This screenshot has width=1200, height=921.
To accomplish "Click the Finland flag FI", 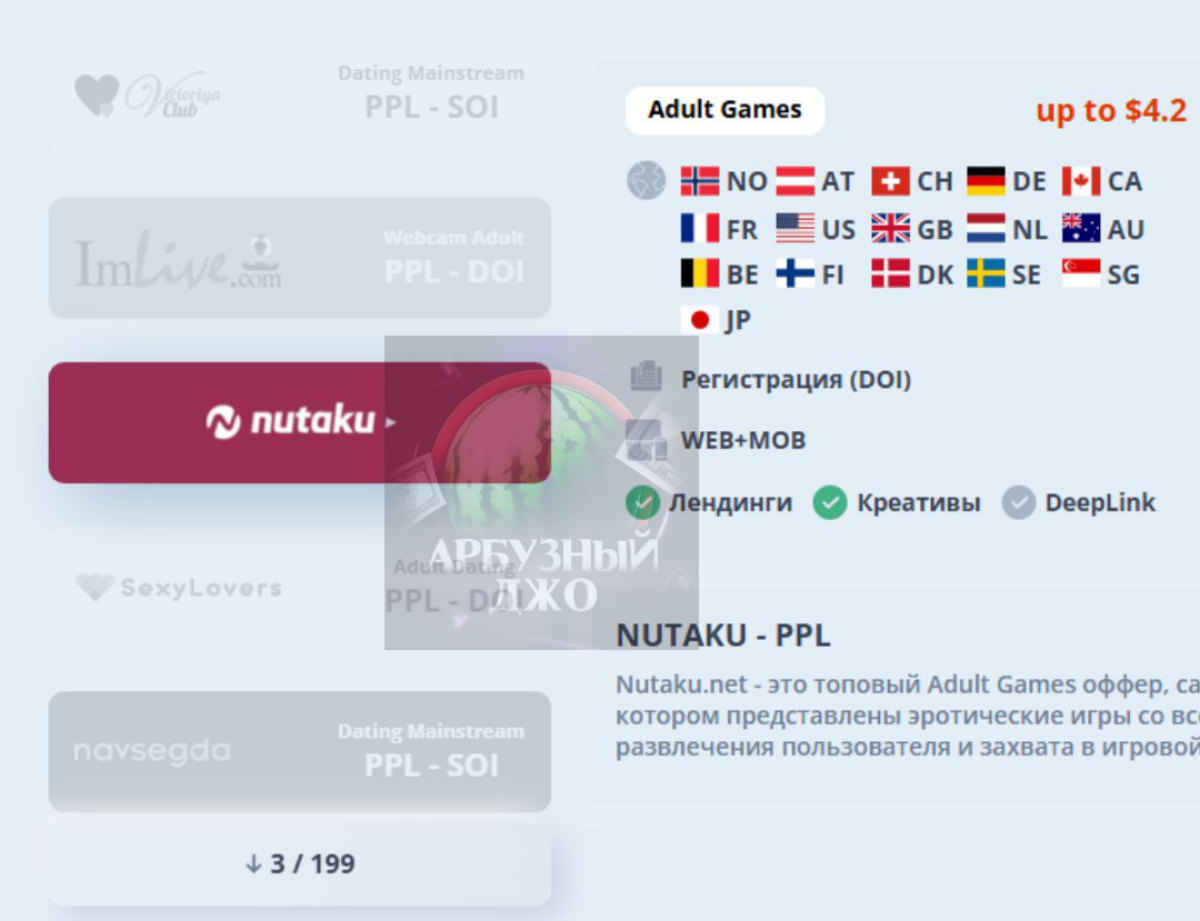I will [796, 274].
